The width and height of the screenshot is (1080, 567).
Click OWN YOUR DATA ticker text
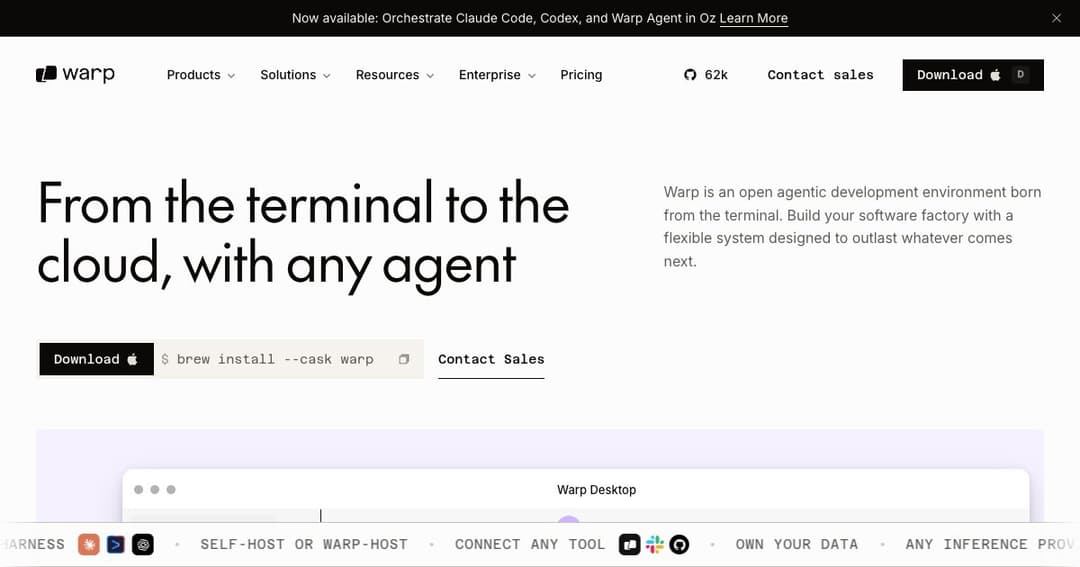pyautogui.click(x=797, y=544)
